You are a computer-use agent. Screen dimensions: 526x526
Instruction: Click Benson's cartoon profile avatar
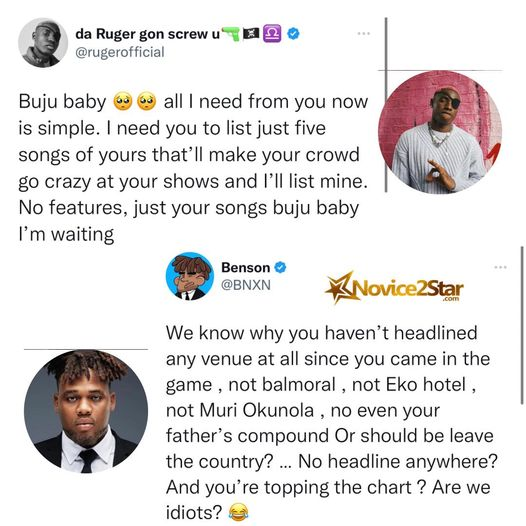(190, 276)
